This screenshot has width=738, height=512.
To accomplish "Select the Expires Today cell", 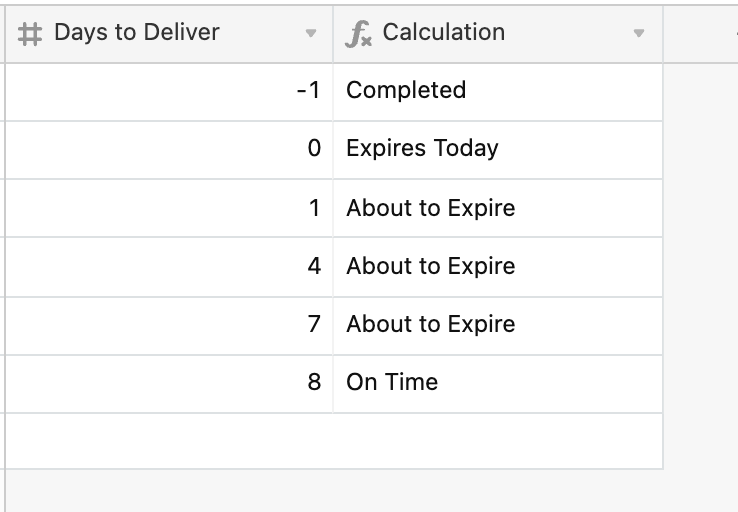I will tap(498, 150).
